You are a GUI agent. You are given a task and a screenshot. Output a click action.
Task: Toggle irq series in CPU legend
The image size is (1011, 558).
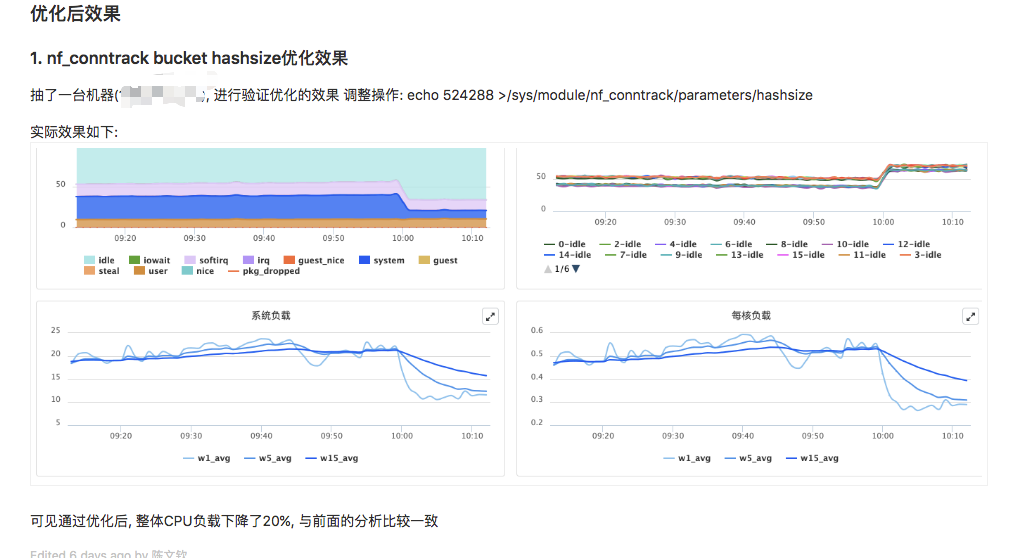point(256,260)
